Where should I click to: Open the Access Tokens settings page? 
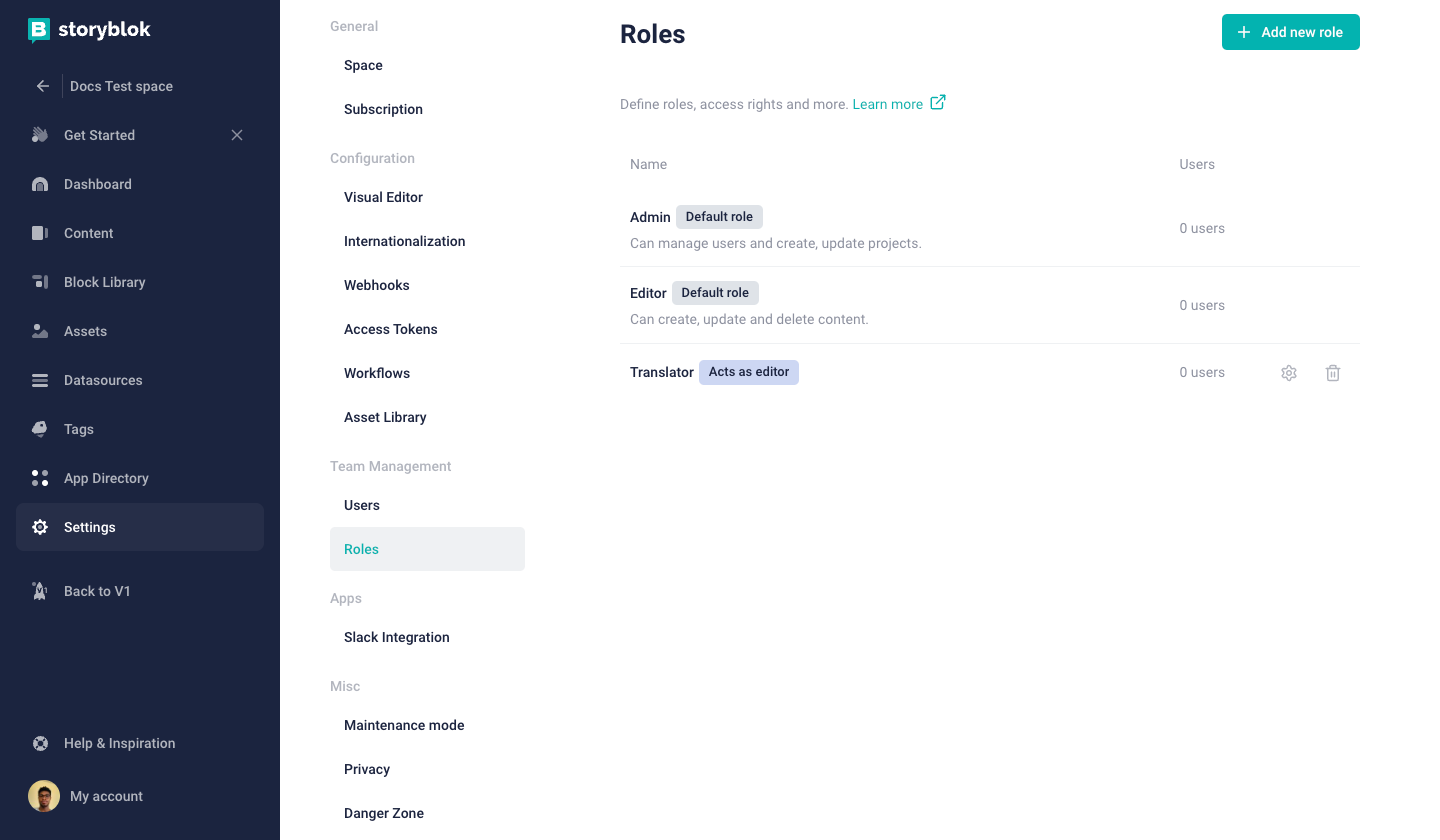click(x=391, y=329)
